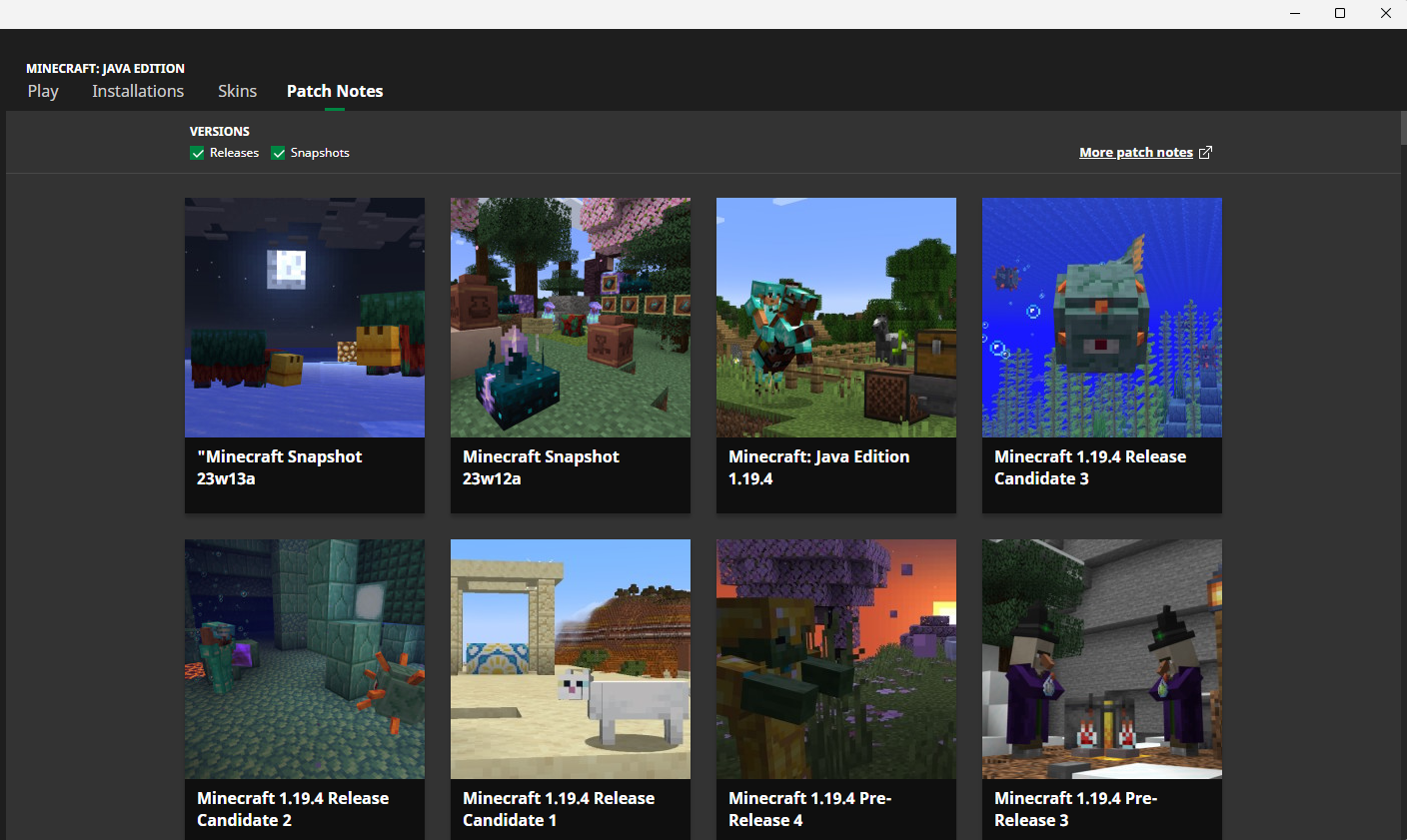Screen dimensions: 1407x840
Task: Click the "Minecraft Snapshot 23w13a" title text
Action: [280, 467]
